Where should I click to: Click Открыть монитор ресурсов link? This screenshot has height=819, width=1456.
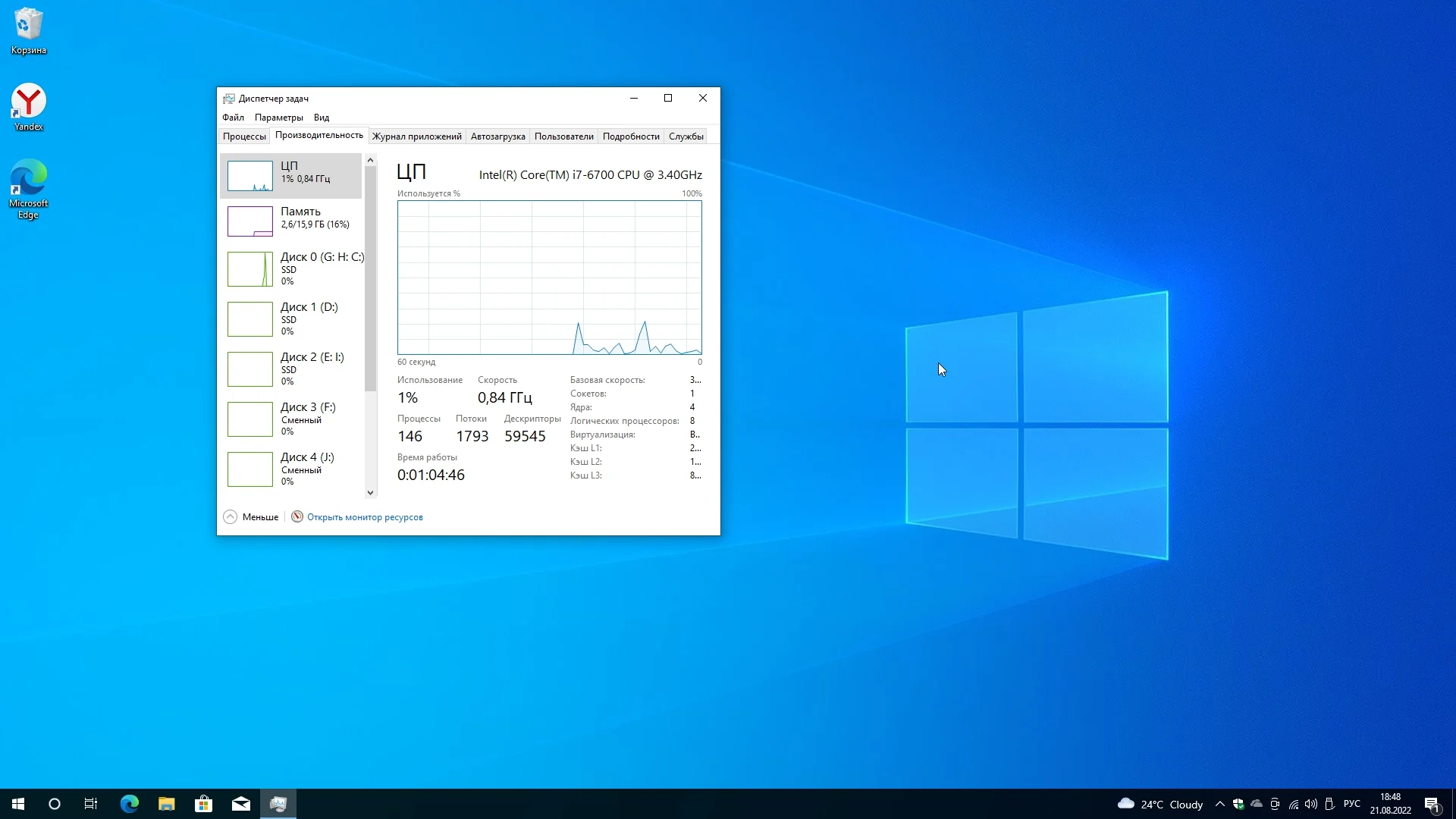(365, 517)
